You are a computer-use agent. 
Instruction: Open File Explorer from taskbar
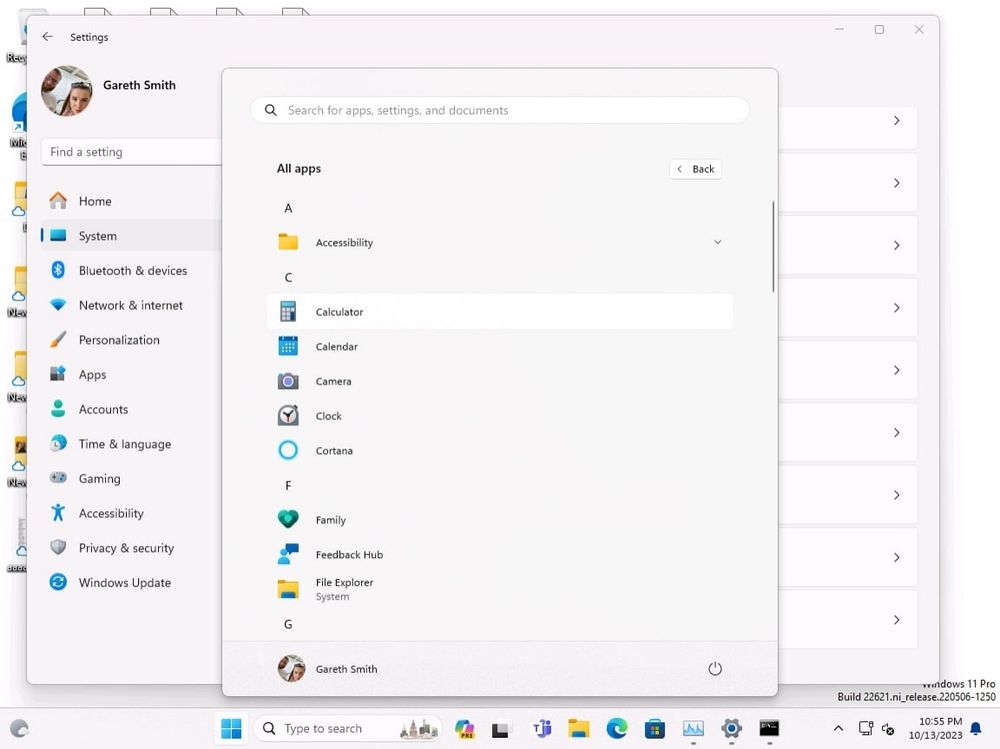coord(578,728)
